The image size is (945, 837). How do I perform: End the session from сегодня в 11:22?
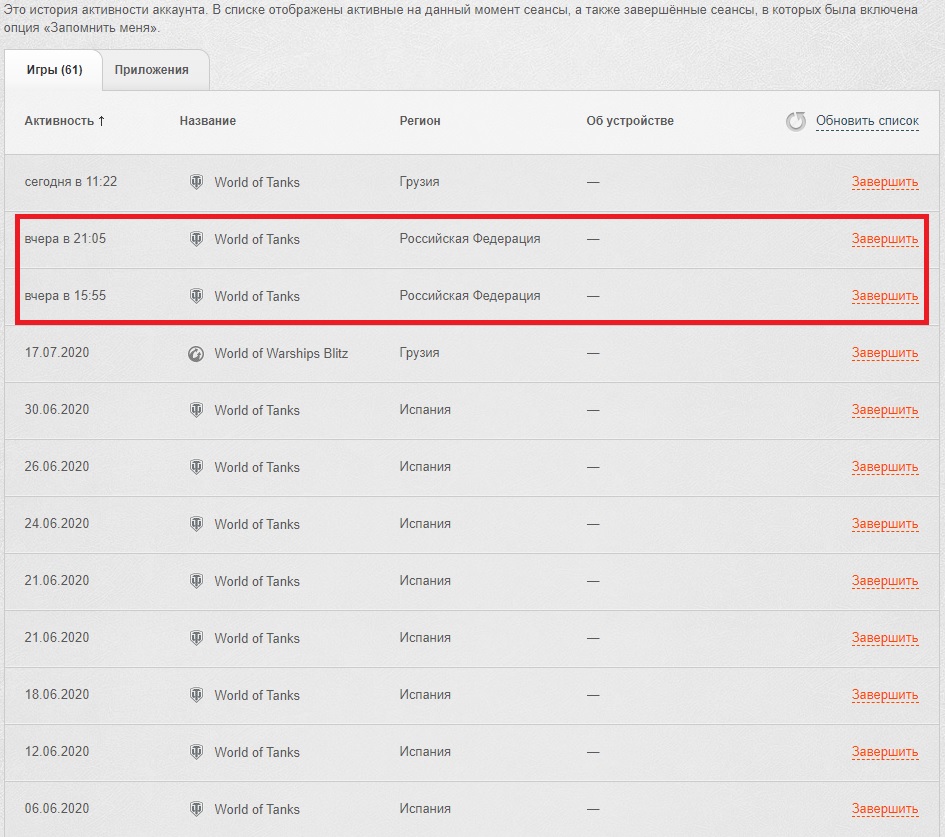tap(885, 182)
